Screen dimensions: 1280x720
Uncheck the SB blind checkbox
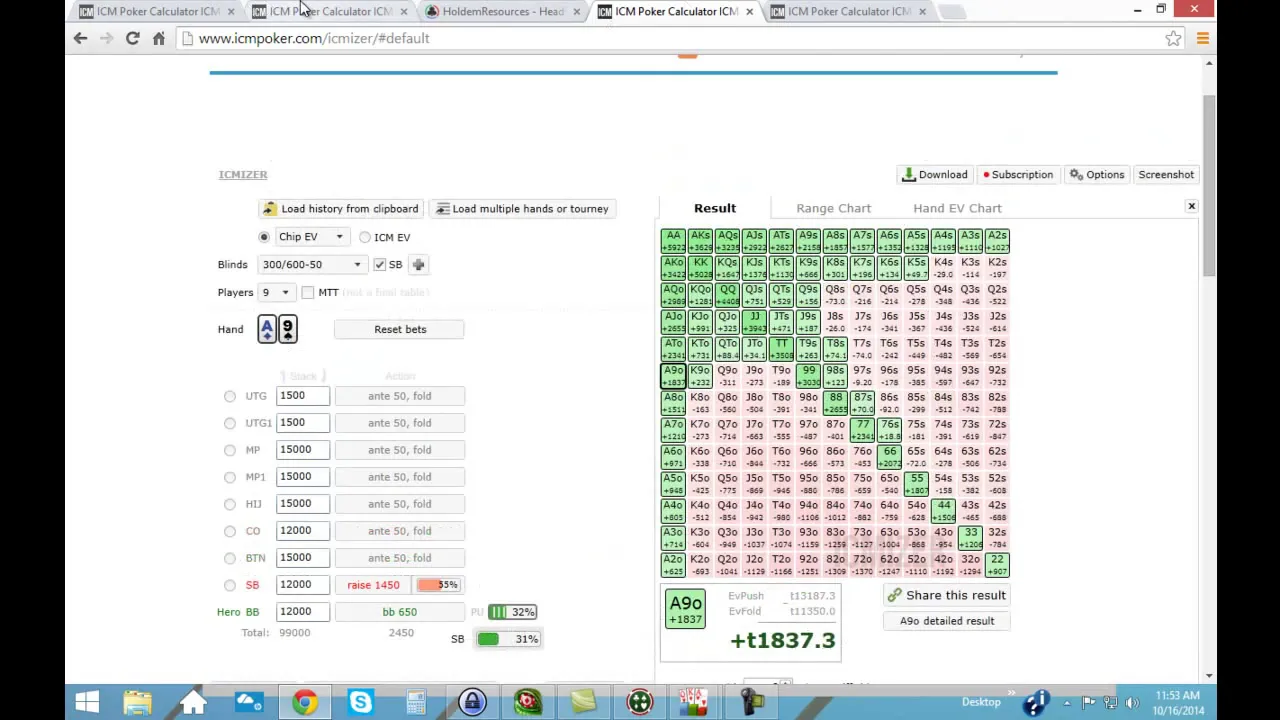pyautogui.click(x=379, y=264)
